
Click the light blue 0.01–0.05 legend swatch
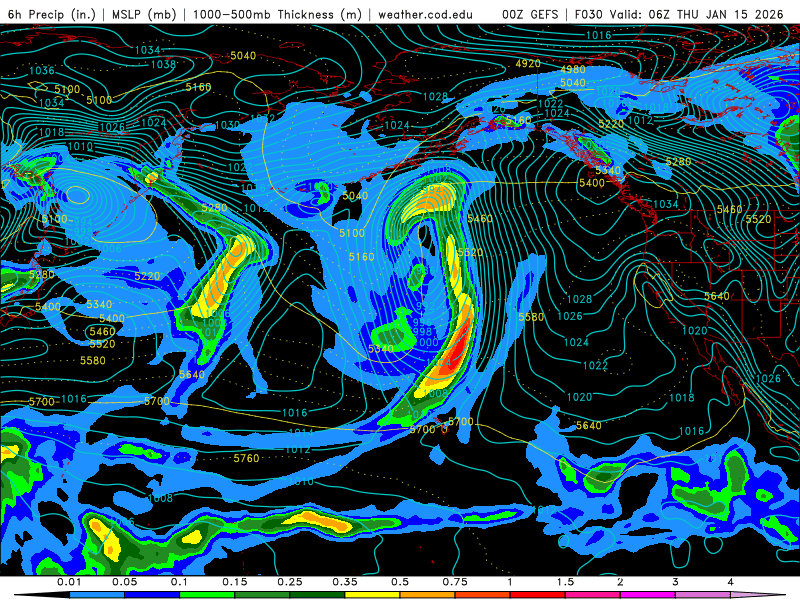point(97,595)
